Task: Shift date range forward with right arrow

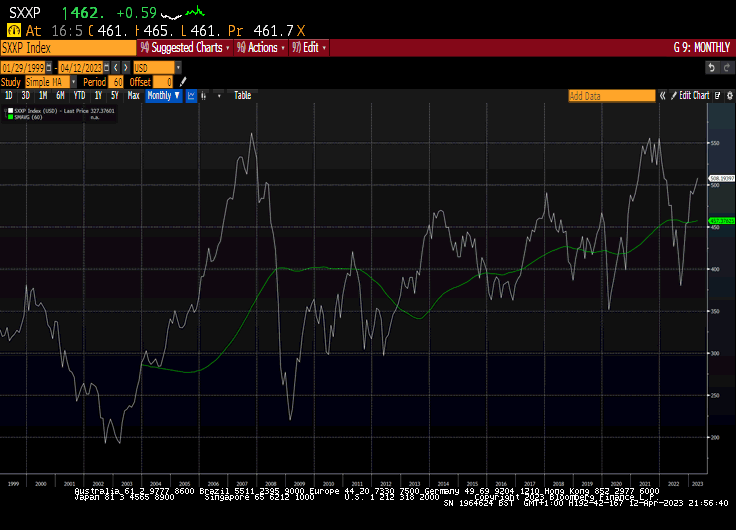Action: click(126, 68)
